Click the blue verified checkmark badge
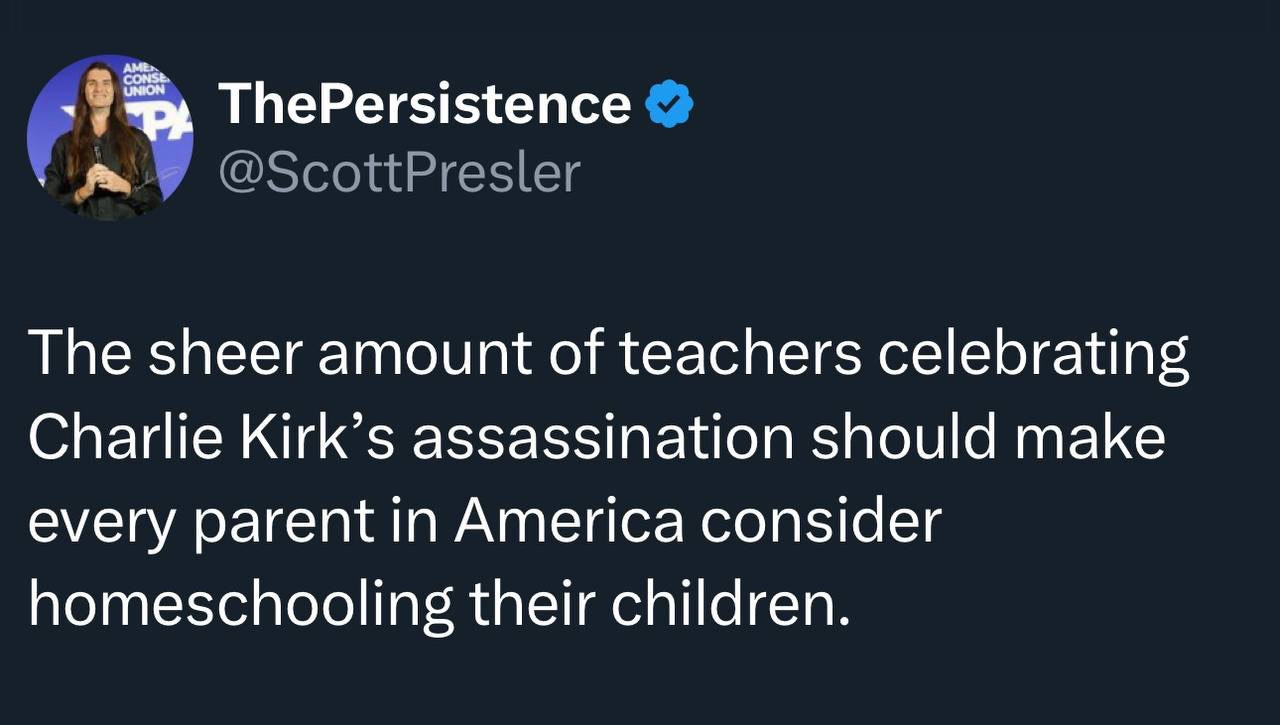Image resolution: width=1280 pixels, height=725 pixels. coord(670,106)
